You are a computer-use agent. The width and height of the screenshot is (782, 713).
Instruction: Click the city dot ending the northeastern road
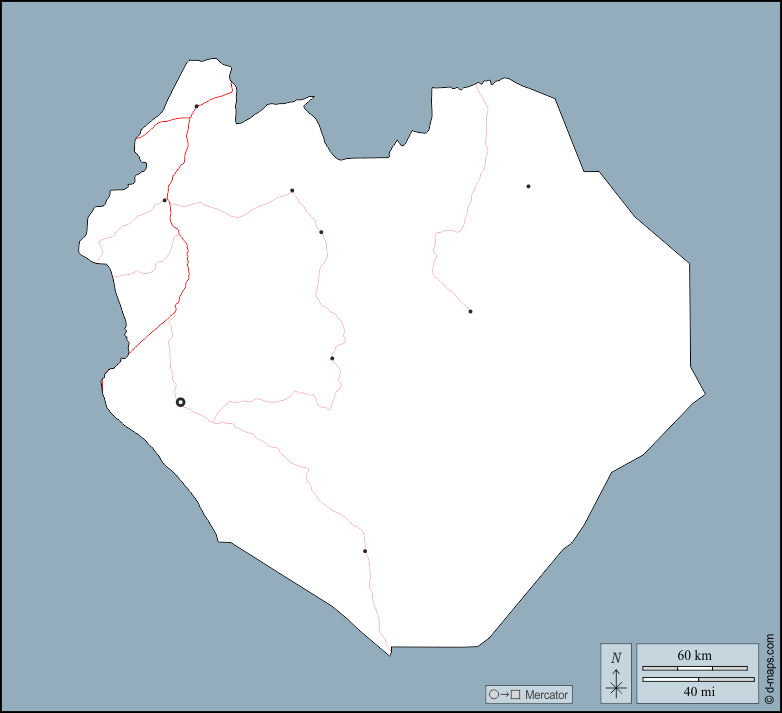click(470, 311)
